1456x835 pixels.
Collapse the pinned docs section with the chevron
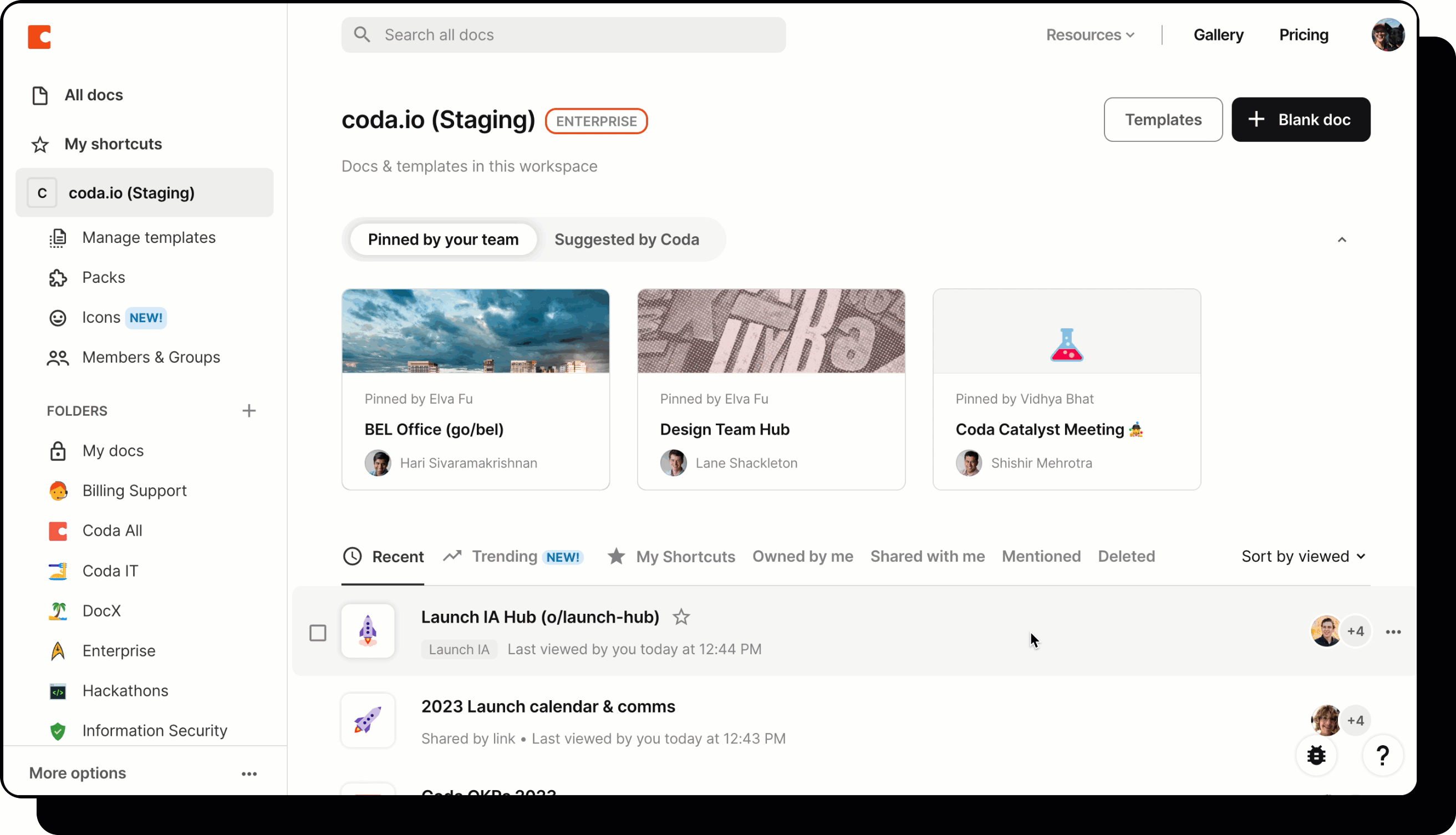pos(1341,239)
